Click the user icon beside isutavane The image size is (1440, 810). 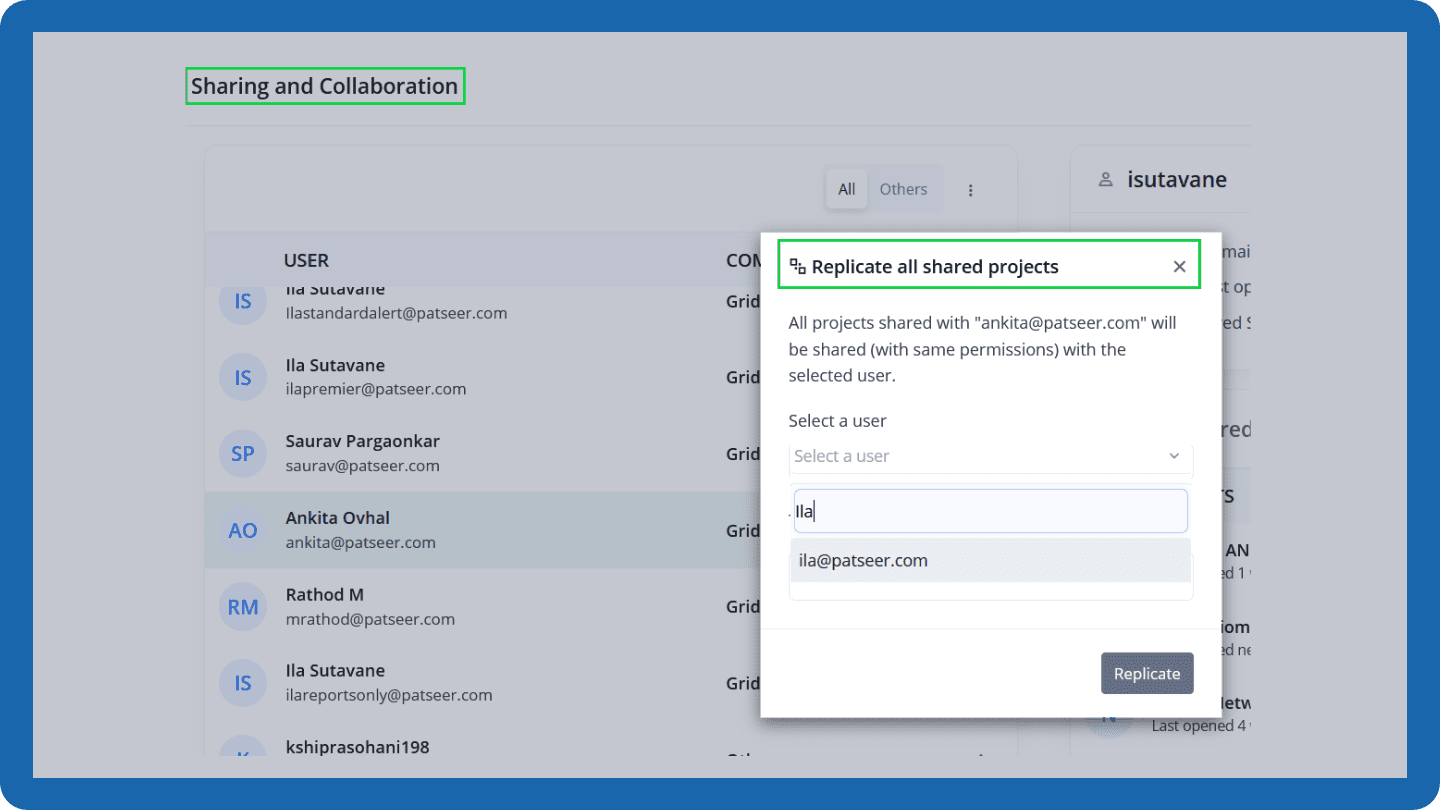1105,180
